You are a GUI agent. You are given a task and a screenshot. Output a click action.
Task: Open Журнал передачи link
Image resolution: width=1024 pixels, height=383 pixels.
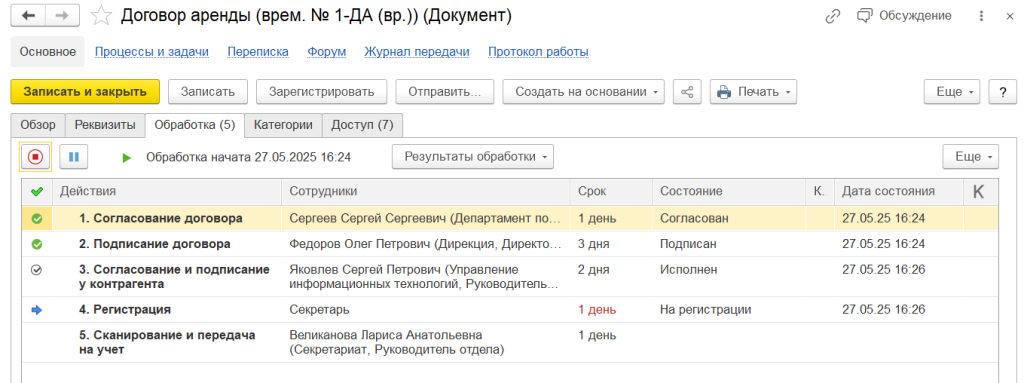pyautogui.click(x=417, y=52)
